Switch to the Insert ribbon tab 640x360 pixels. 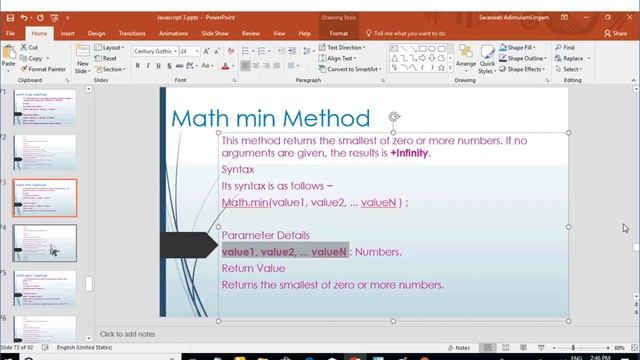click(x=68, y=33)
